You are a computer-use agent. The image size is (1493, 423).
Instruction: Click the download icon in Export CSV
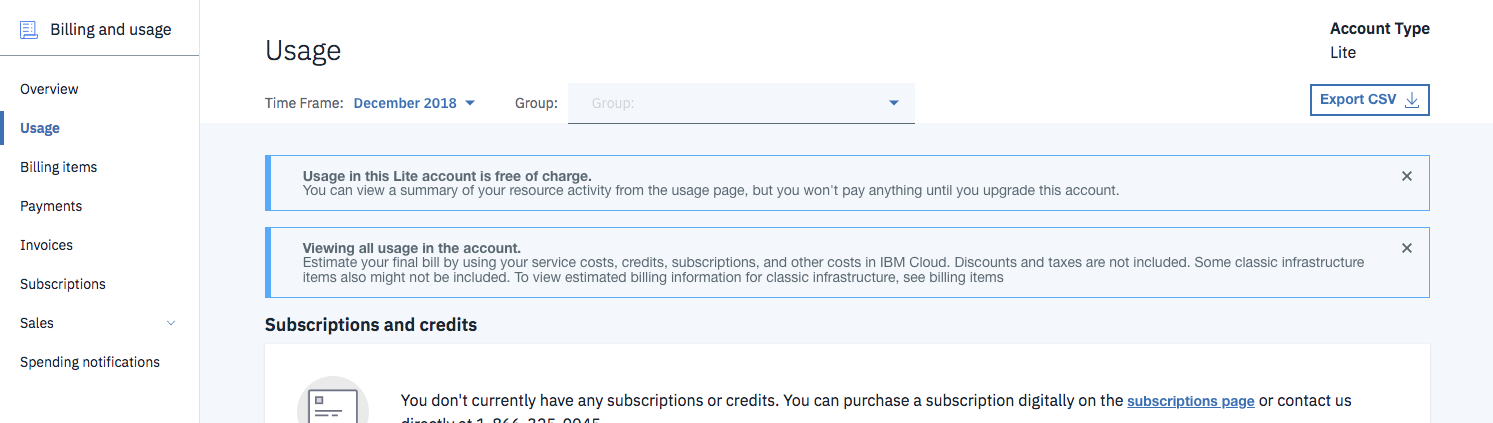click(x=1412, y=100)
